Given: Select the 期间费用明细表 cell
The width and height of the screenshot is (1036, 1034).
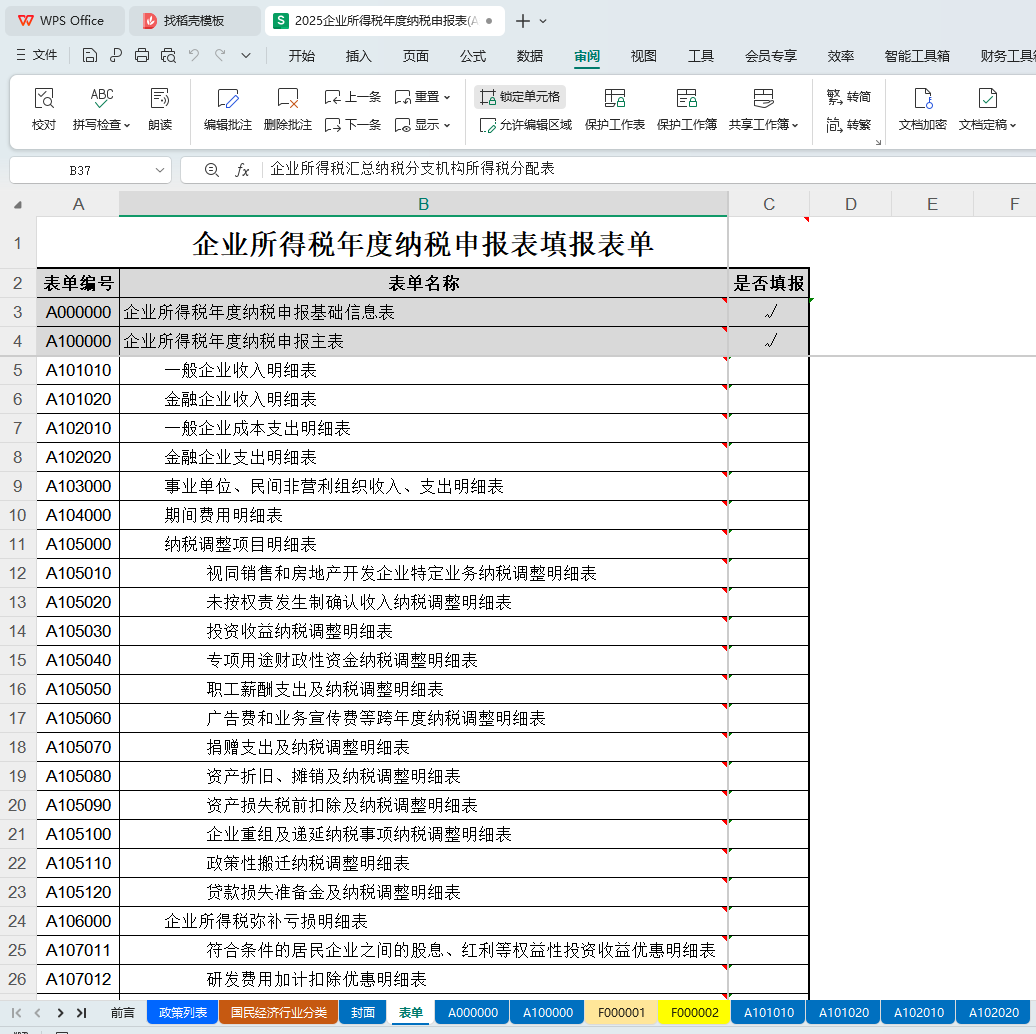Looking at the screenshot, I should (x=424, y=515).
